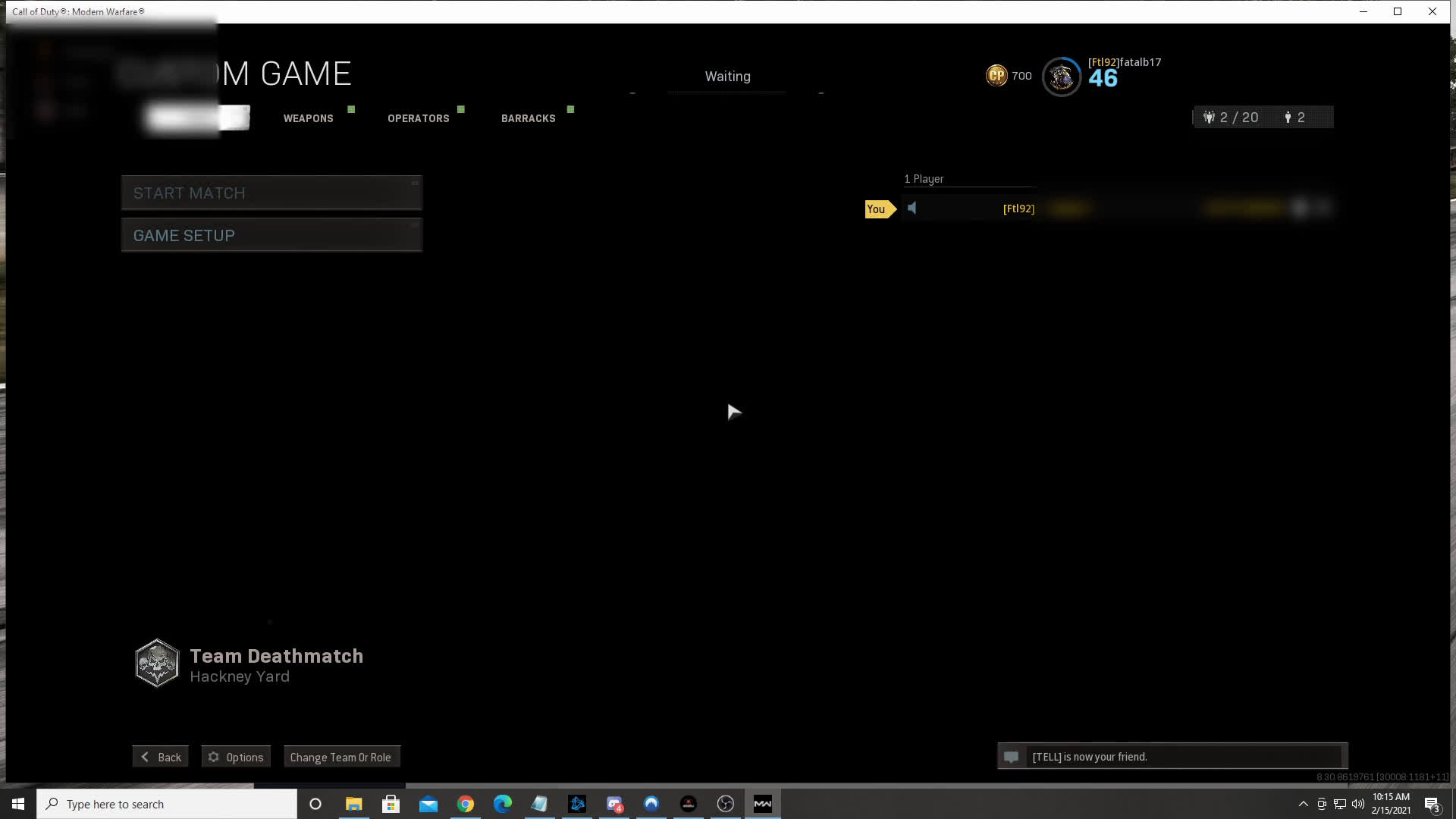The image size is (1456, 819).
Task: Click the Team Deathmatch skull emblem
Action: coord(157,664)
